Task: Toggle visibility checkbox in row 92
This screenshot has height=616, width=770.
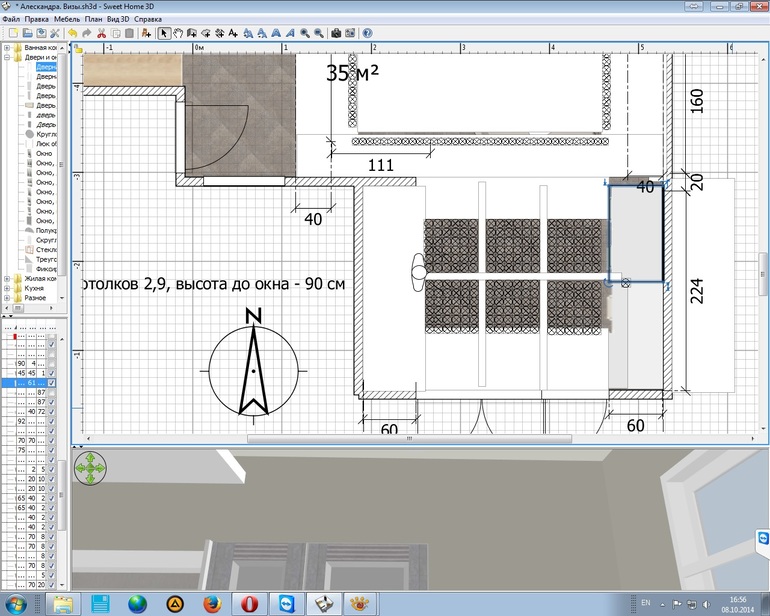Action: (x=52, y=421)
